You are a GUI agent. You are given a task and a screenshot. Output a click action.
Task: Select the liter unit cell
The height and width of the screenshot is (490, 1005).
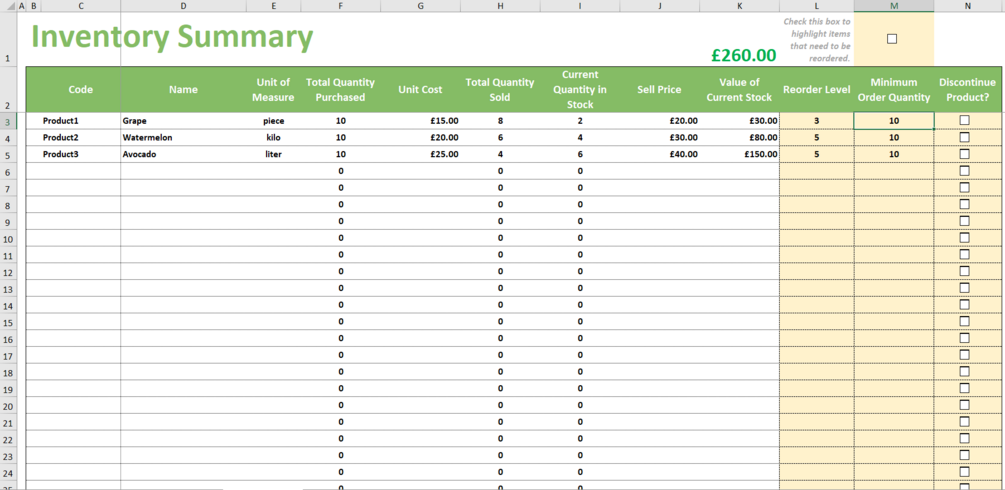pyautogui.click(x=274, y=154)
